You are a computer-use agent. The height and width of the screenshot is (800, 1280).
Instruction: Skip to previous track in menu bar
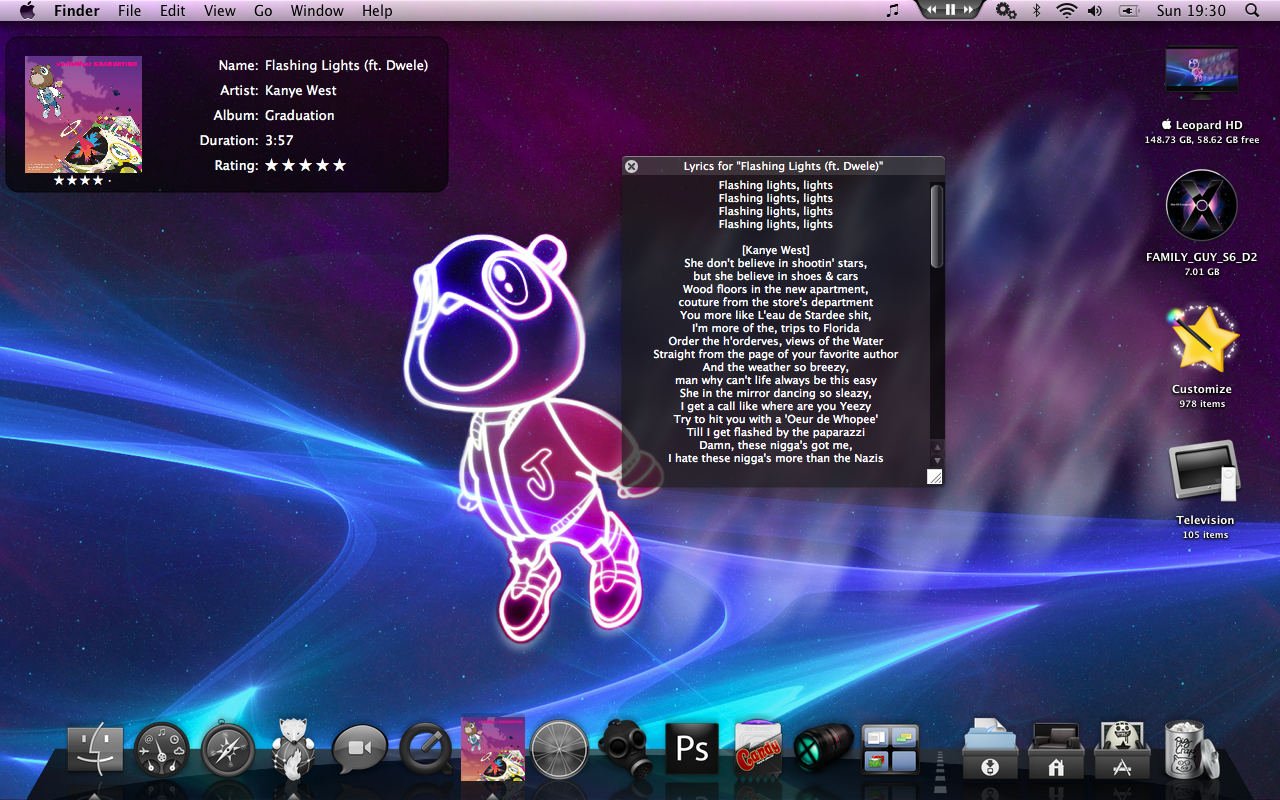[x=931, y=9]
